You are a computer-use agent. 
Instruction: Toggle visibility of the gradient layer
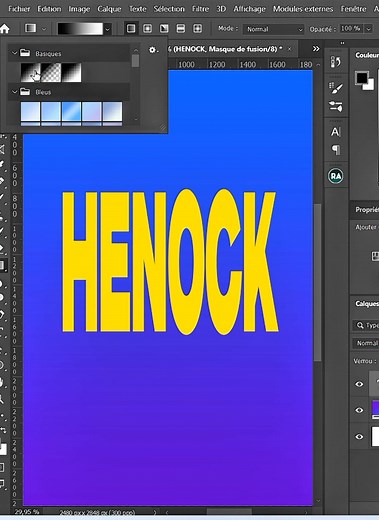click(x=359, y=410)
